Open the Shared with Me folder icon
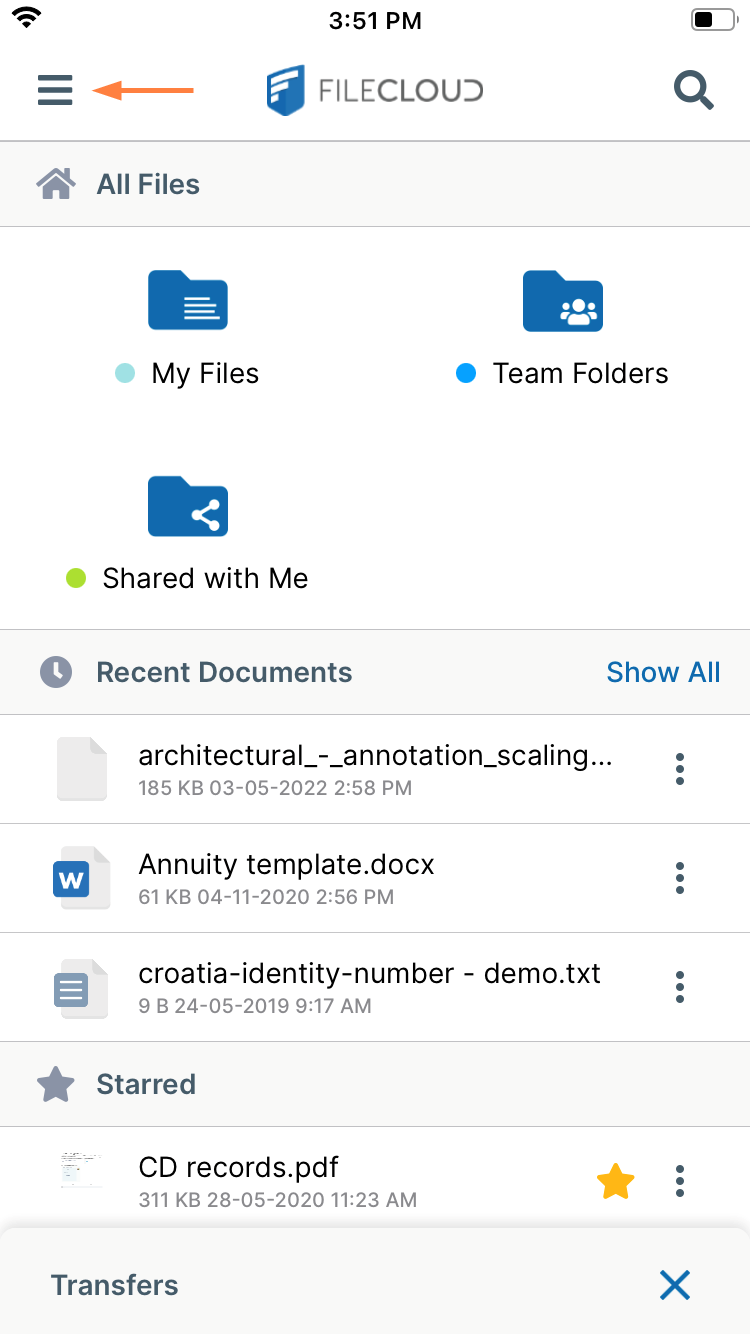Viewport: 750px width, 1334px height. [188, 506]
